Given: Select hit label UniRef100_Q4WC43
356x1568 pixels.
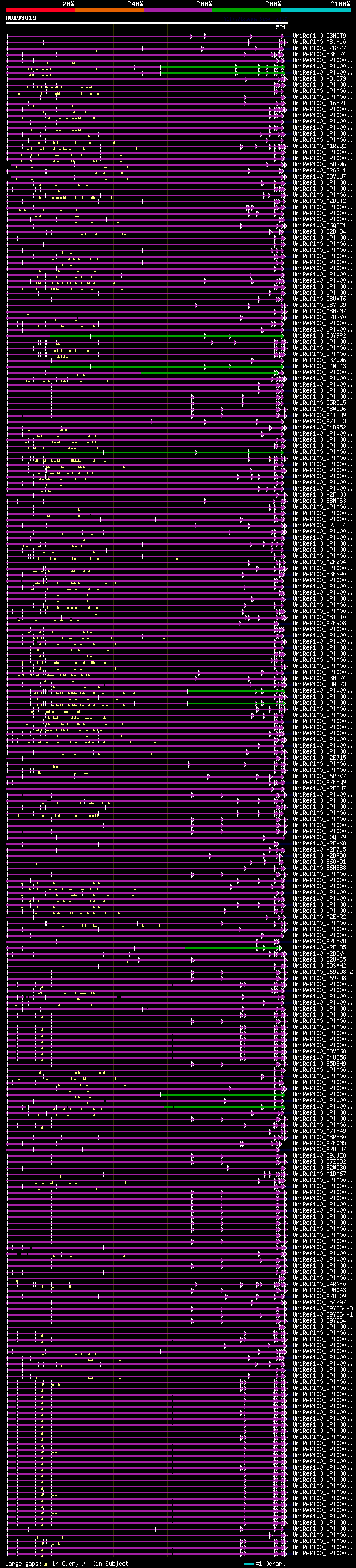Looking at the screenshot, I should (x=319, y=367).
